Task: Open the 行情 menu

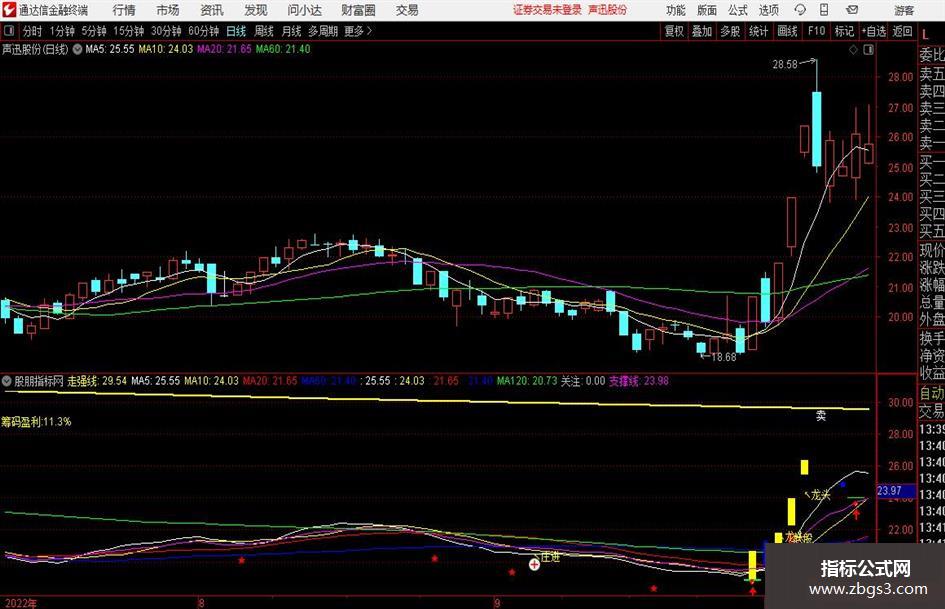Action: [124, 10]
